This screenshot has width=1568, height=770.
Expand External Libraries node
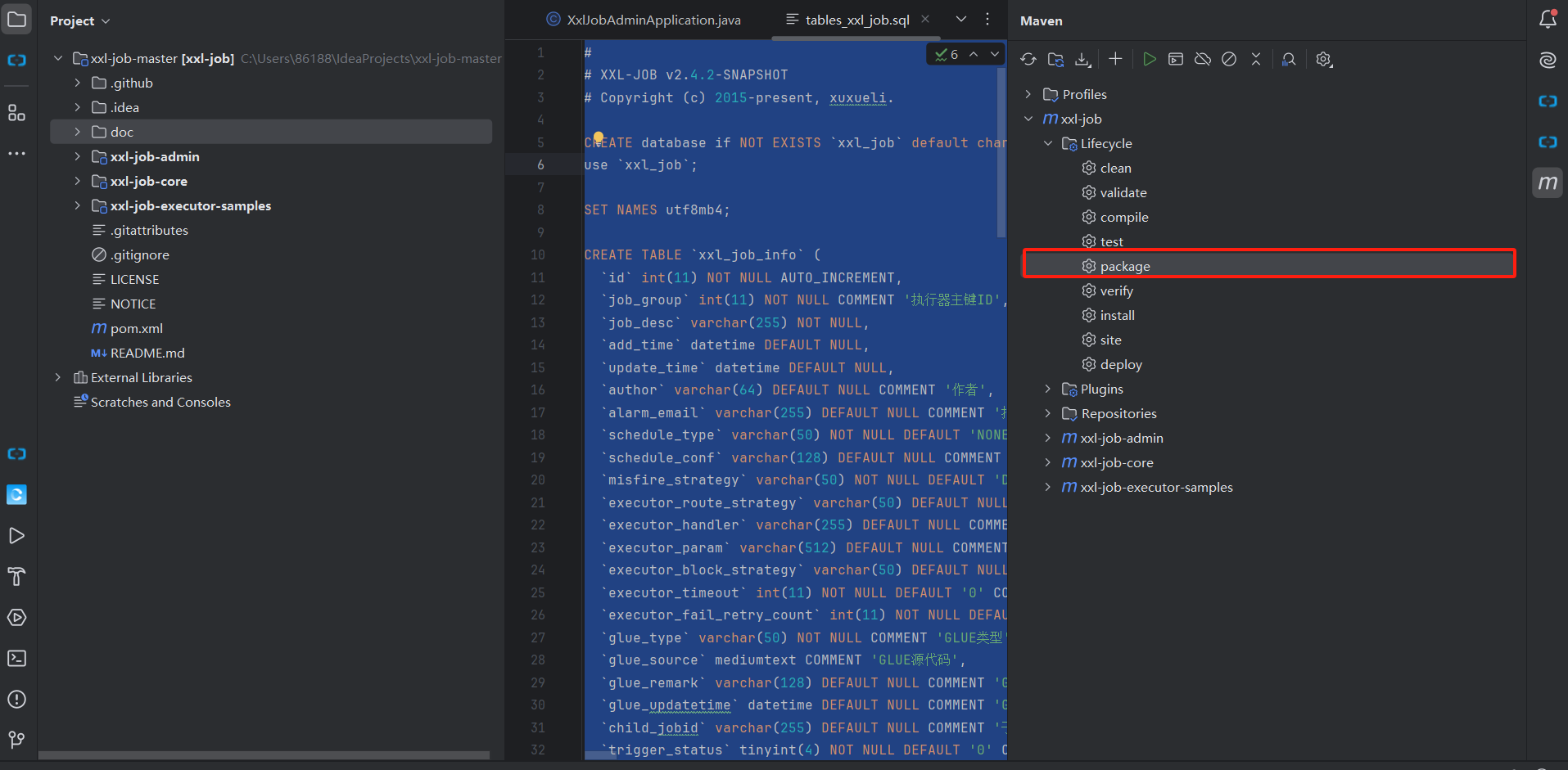(x=57, y=377)
